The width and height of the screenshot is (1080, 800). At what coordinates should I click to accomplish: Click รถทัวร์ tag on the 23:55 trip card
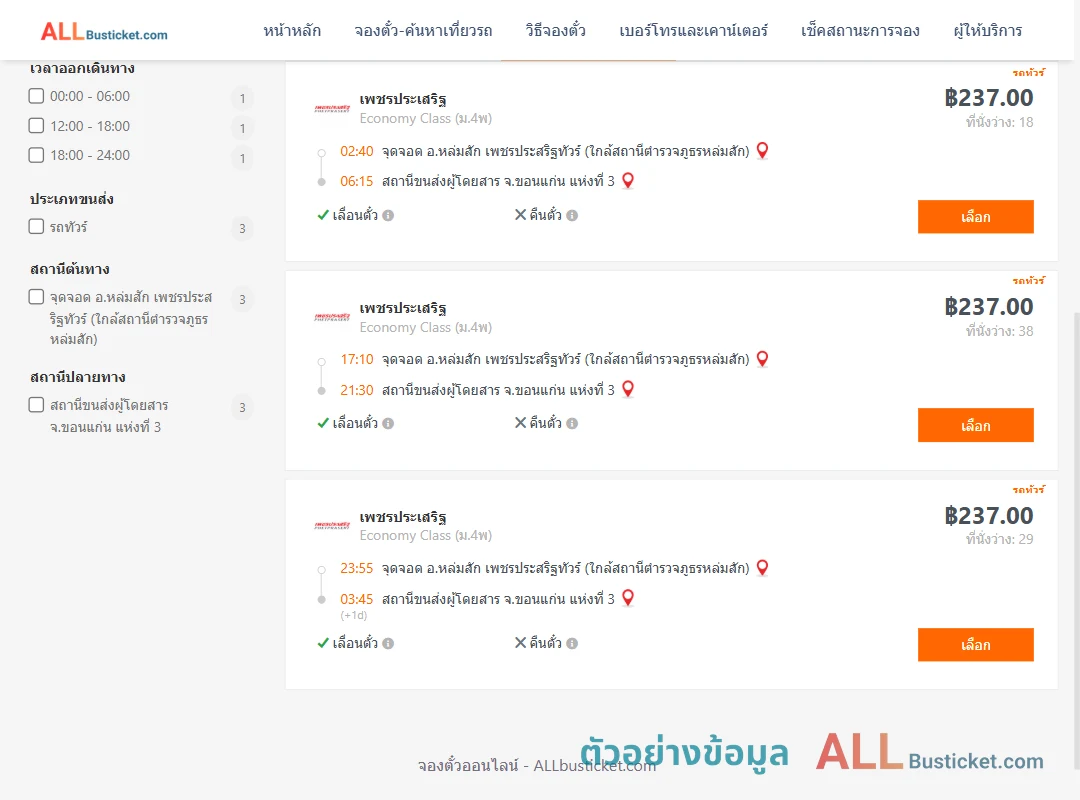pyautogui.click(x=1028, y=489)
